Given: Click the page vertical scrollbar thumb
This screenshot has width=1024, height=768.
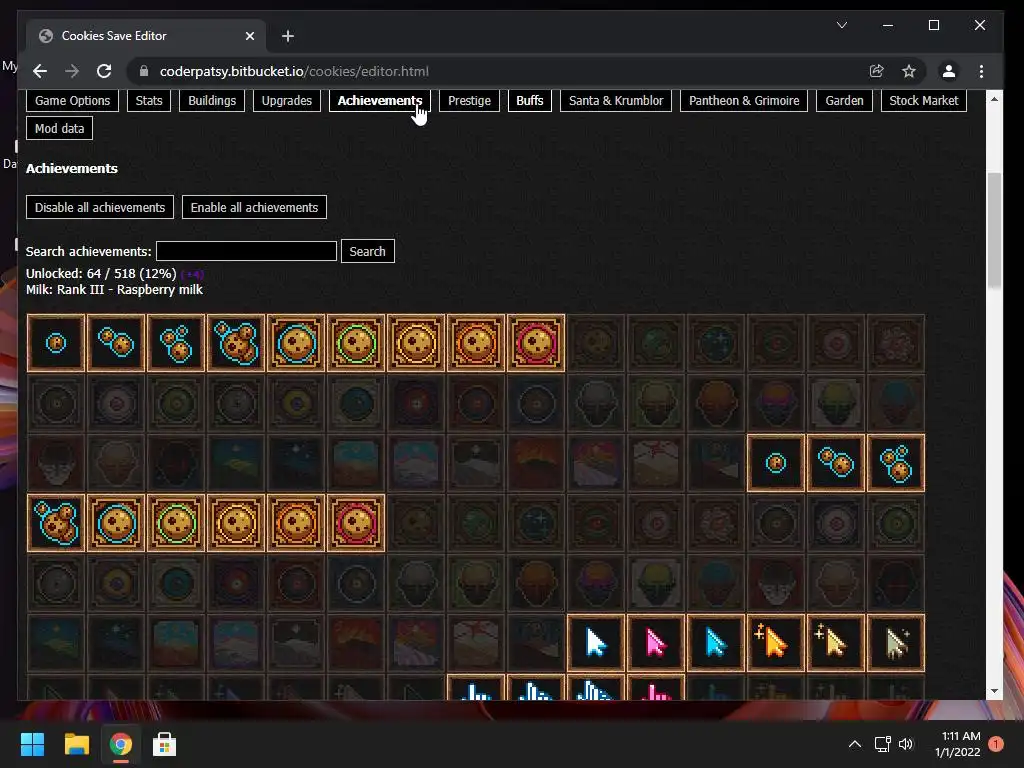Looking at the screenshot, I should pos(994,230).
